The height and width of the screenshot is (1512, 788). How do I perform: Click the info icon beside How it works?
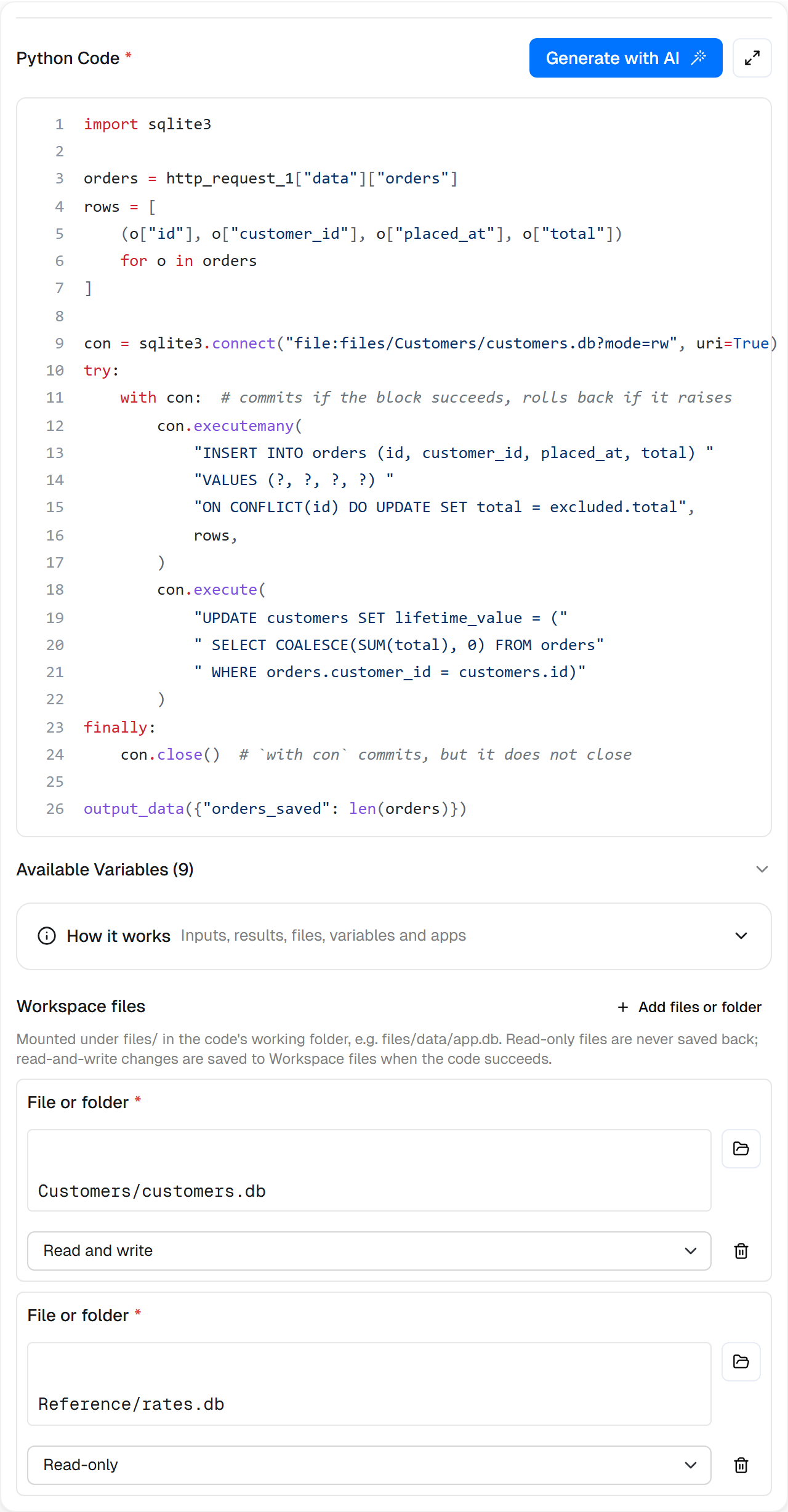pyautogui.click(x=47, y=936)
